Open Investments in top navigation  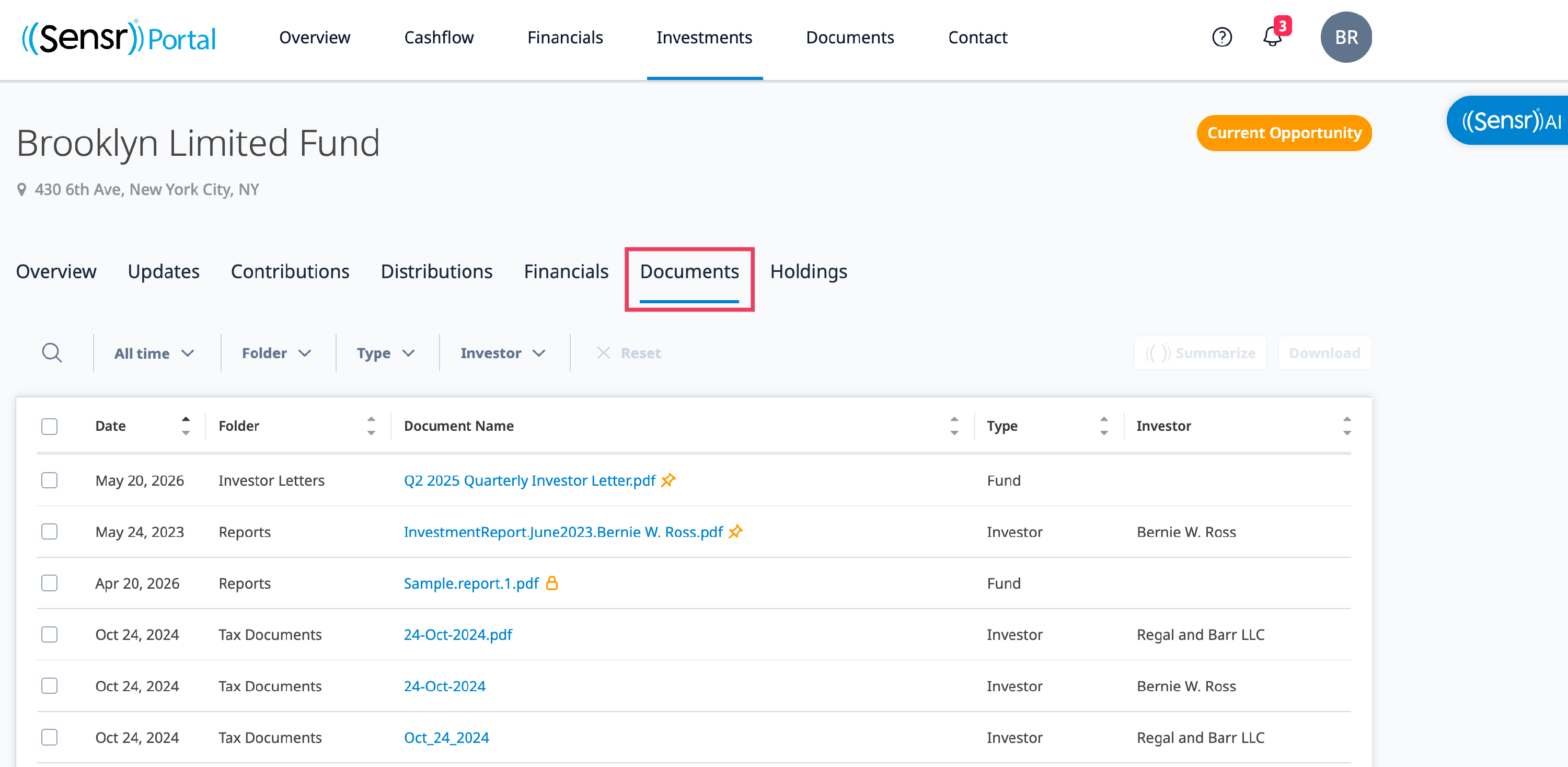click(x=704, y=38)
